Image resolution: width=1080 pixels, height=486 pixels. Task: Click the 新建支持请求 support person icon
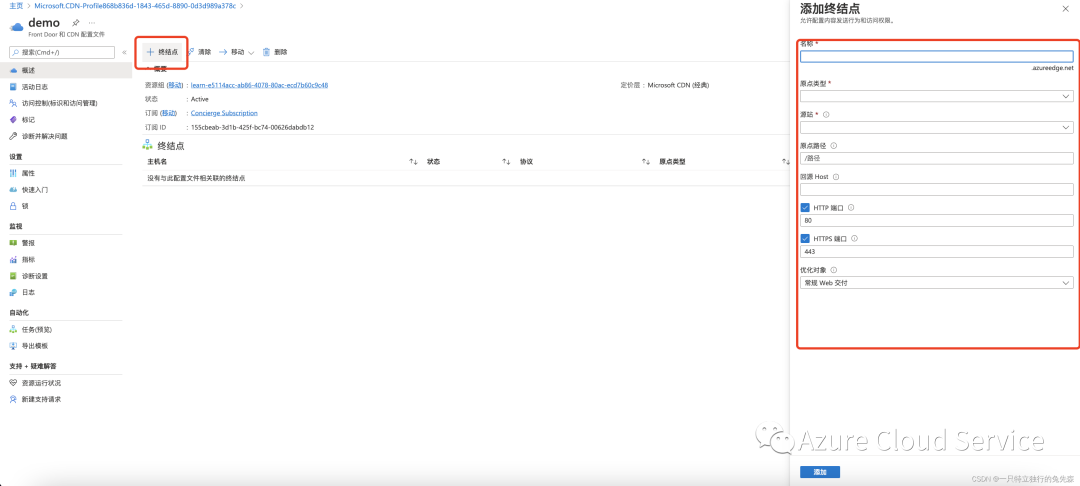14,399
